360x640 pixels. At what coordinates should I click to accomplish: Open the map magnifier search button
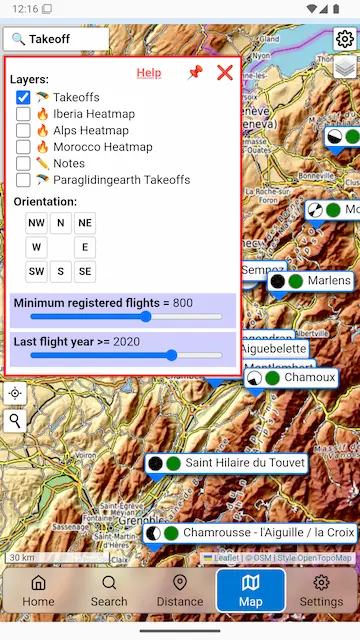click(15, 421)
